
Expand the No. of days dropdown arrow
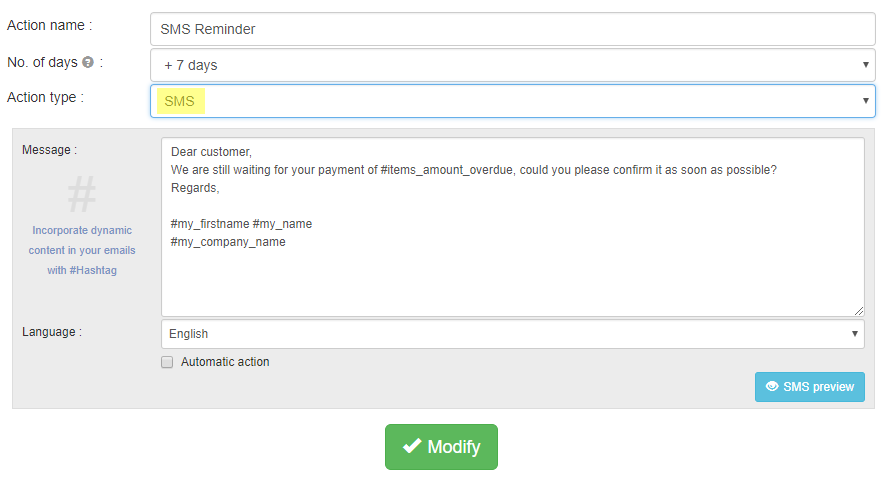click(865, 65)
